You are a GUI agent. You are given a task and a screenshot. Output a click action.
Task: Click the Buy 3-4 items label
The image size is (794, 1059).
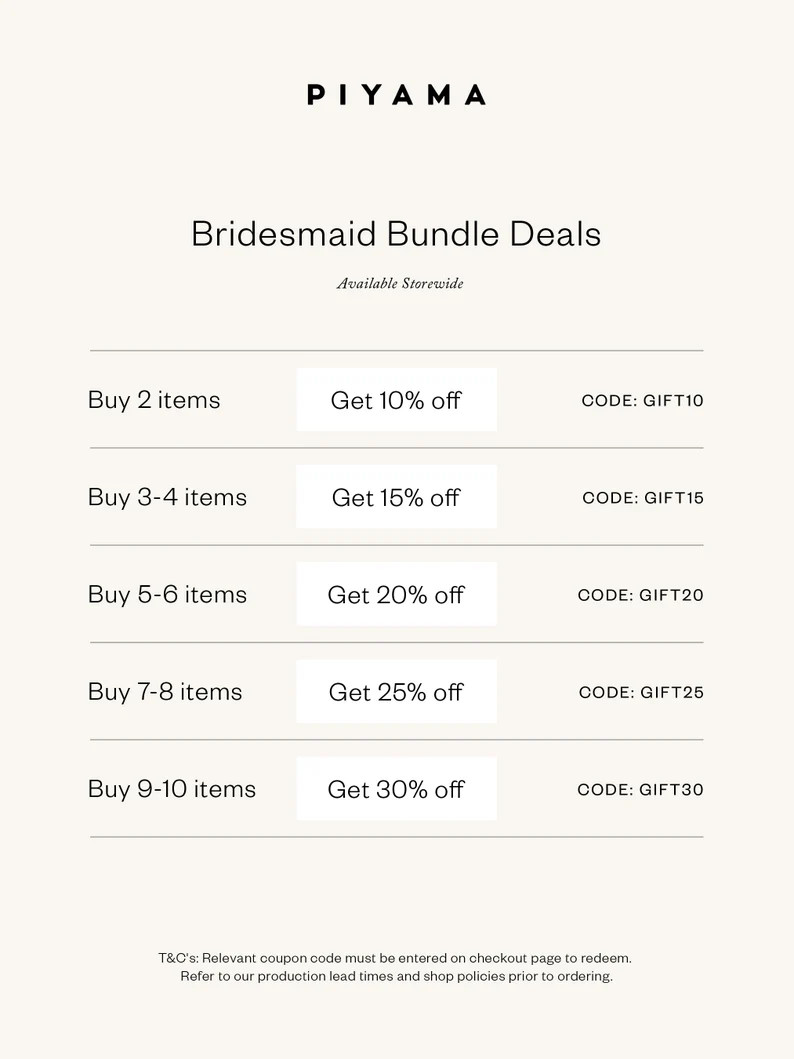167,497
